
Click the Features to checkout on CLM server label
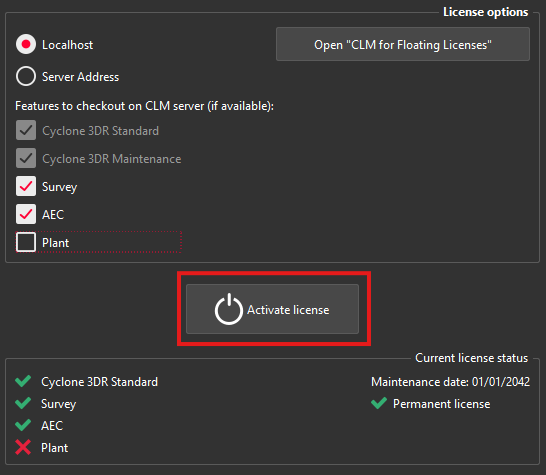point(145,106)
